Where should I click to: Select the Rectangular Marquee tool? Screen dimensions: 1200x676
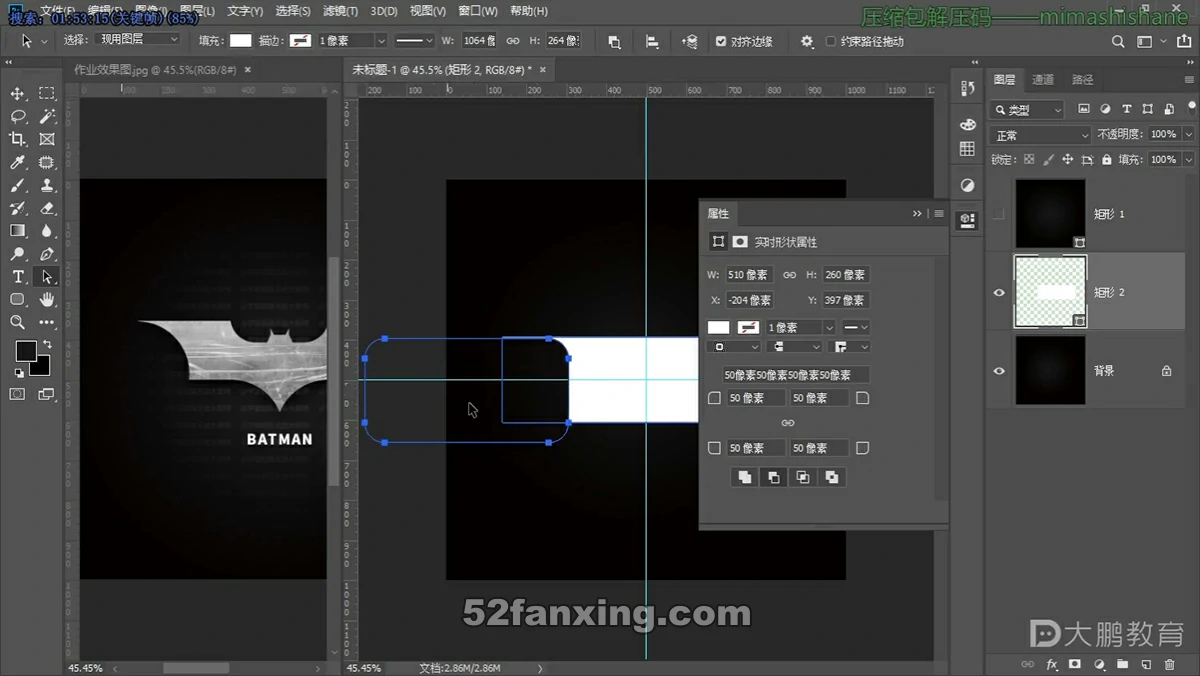point(47,93)
